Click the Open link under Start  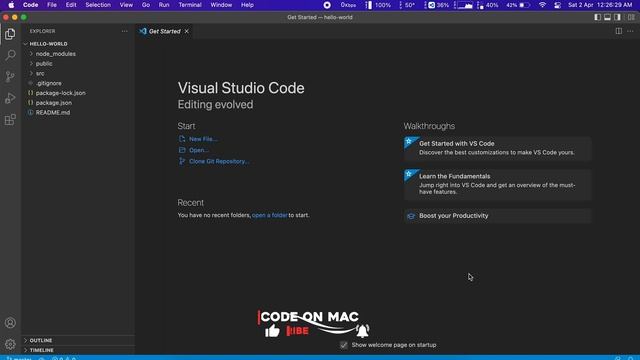(199, 150)
